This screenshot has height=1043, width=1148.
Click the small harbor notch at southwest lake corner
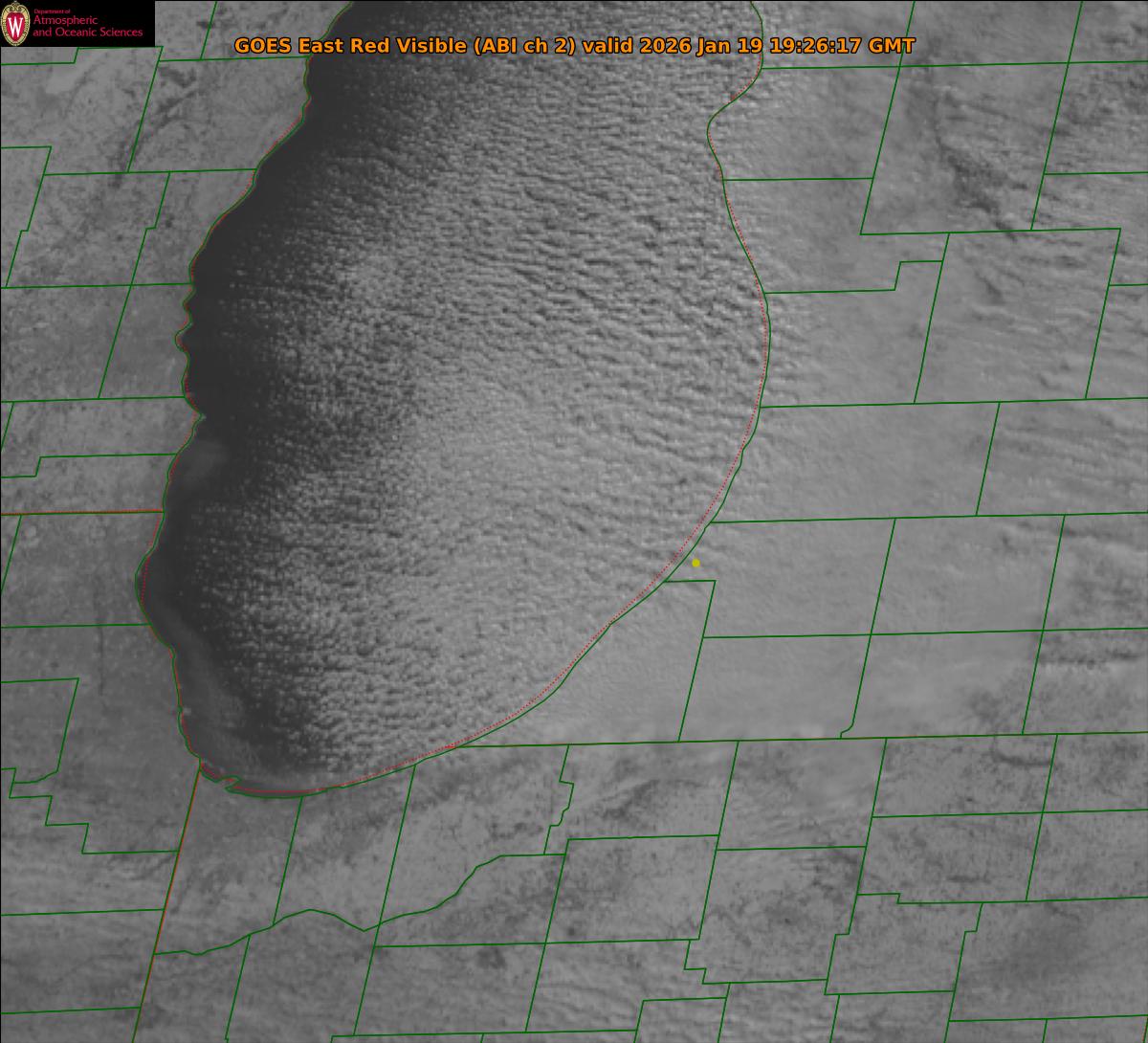point(230,785)
